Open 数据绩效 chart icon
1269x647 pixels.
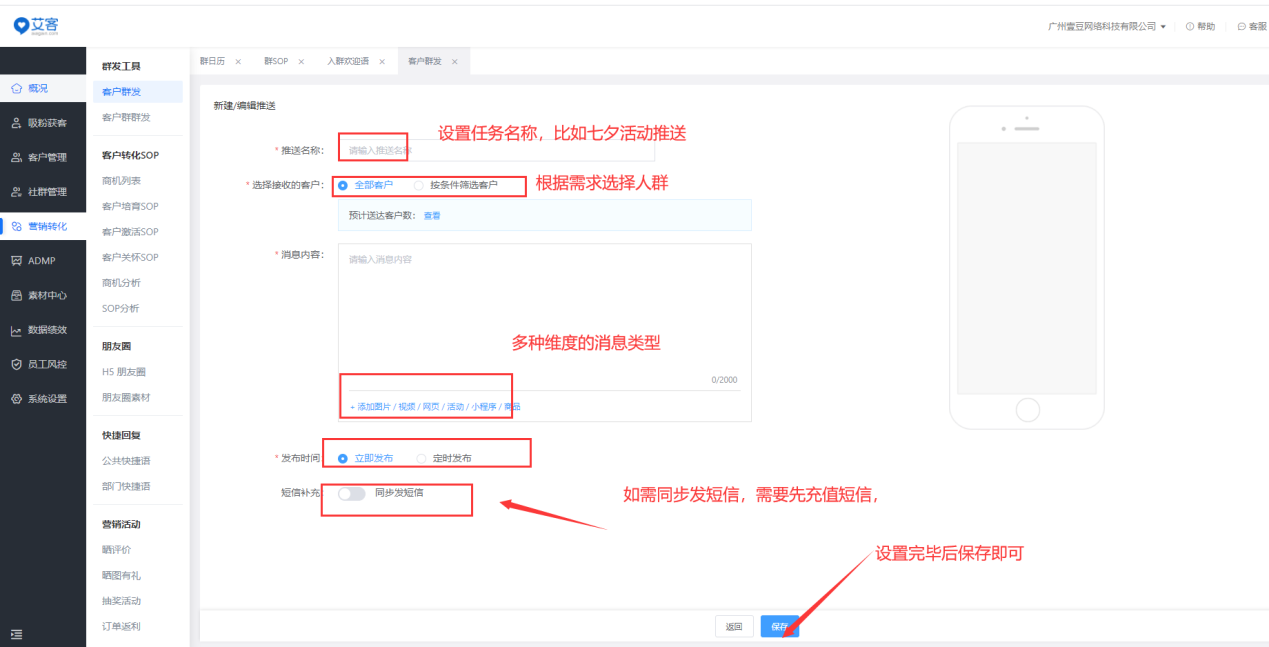coord(16,330)
